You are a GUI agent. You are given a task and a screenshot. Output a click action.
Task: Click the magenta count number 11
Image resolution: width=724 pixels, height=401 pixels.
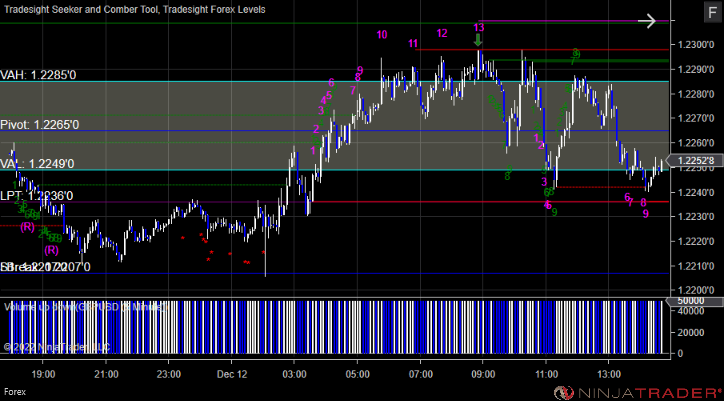[x=413, y=44]
